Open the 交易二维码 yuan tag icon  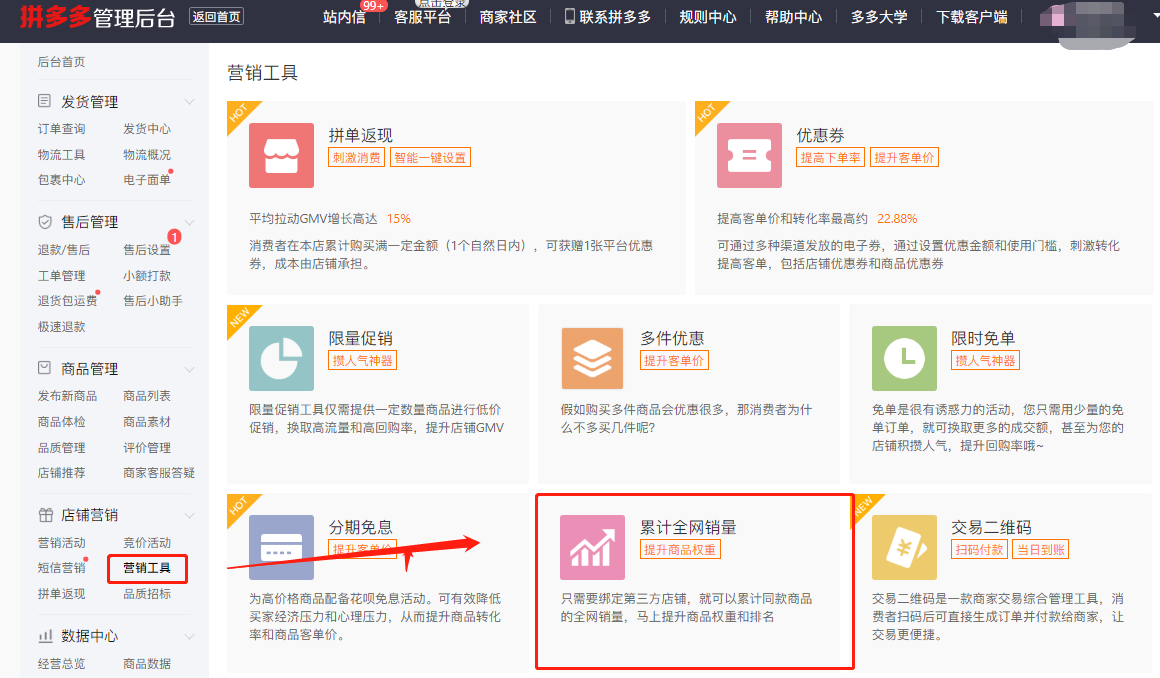[904, 548]
